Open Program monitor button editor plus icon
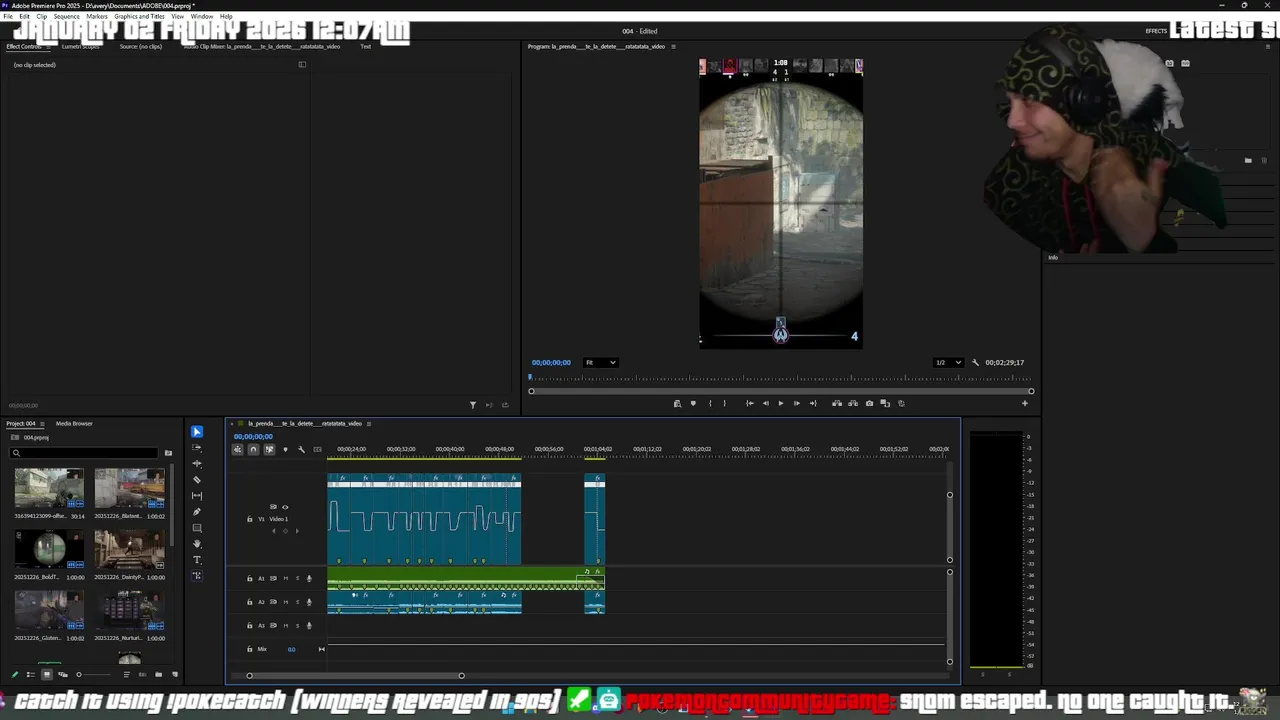1280x720 pixels. click(1024, 403)
